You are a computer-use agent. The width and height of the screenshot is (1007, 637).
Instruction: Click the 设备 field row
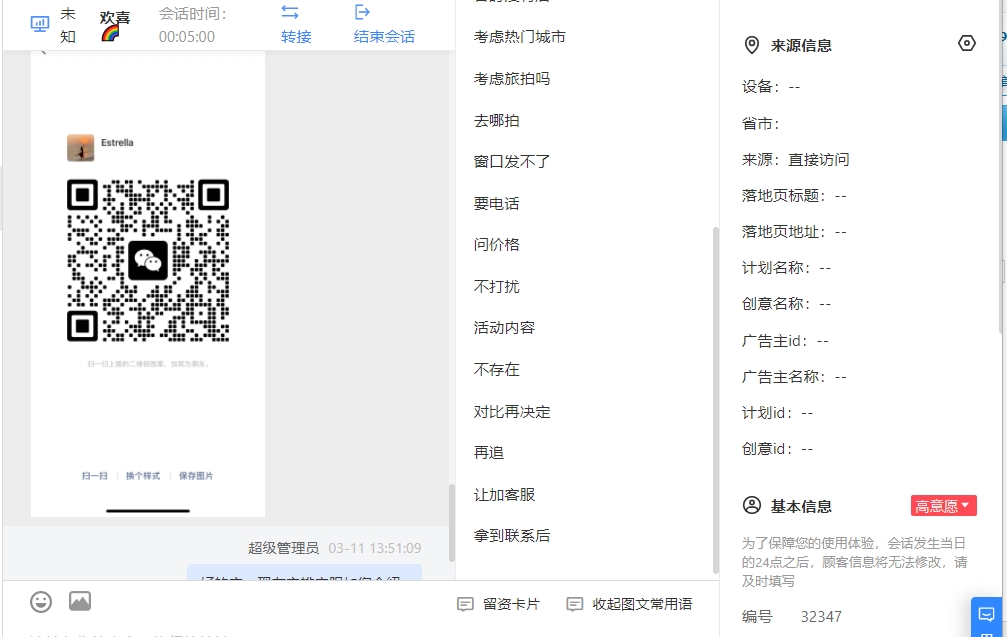pyautogui.click(x=771, y=87)
